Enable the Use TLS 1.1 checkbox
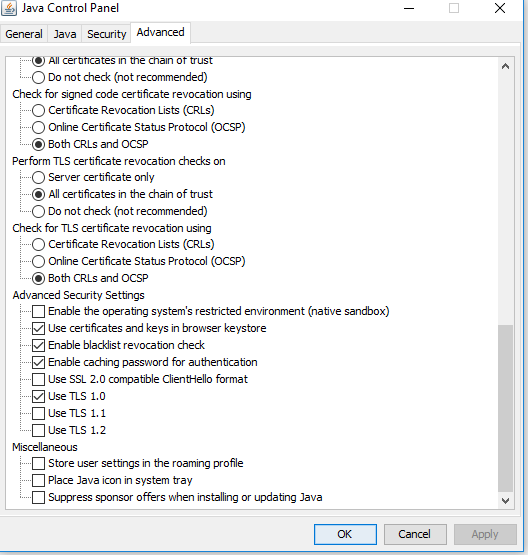 [x=38, y=413]
